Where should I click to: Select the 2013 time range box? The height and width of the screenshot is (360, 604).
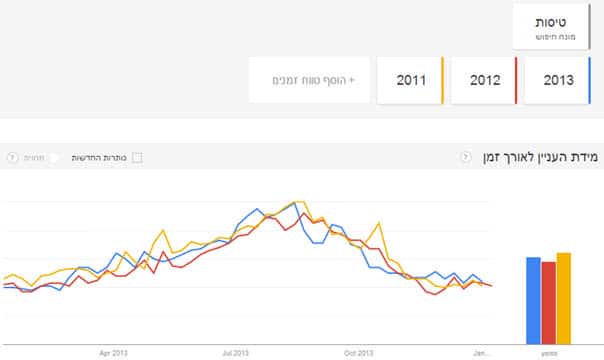[557, 80]
